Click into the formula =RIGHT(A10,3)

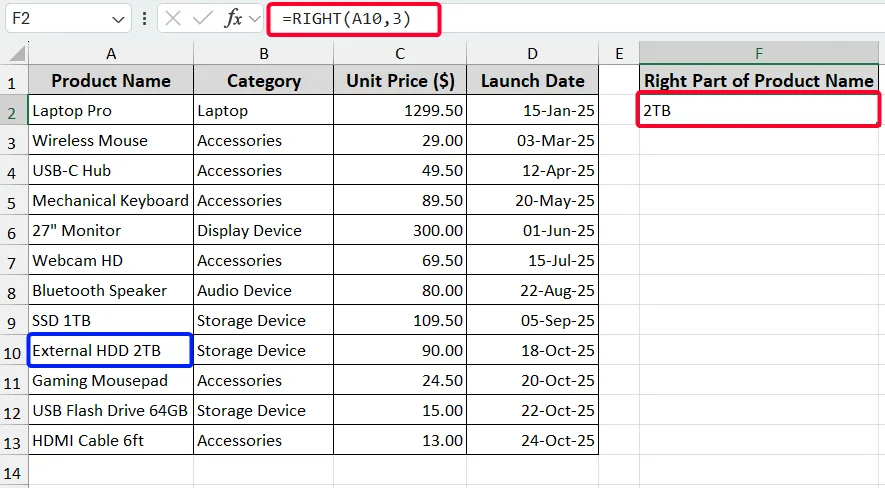pos(347,19)
